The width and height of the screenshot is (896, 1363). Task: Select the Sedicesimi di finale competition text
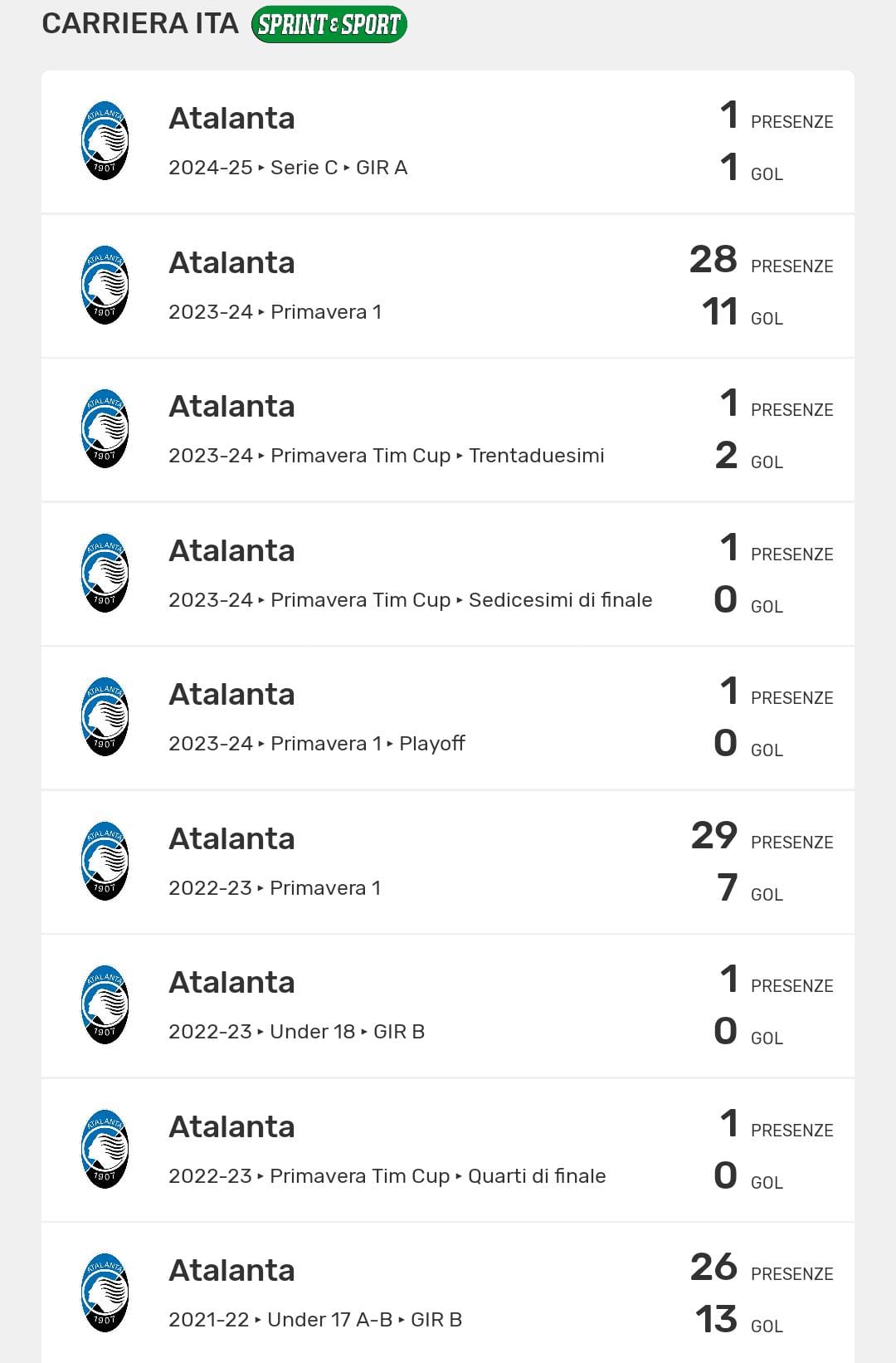(410, 600)
